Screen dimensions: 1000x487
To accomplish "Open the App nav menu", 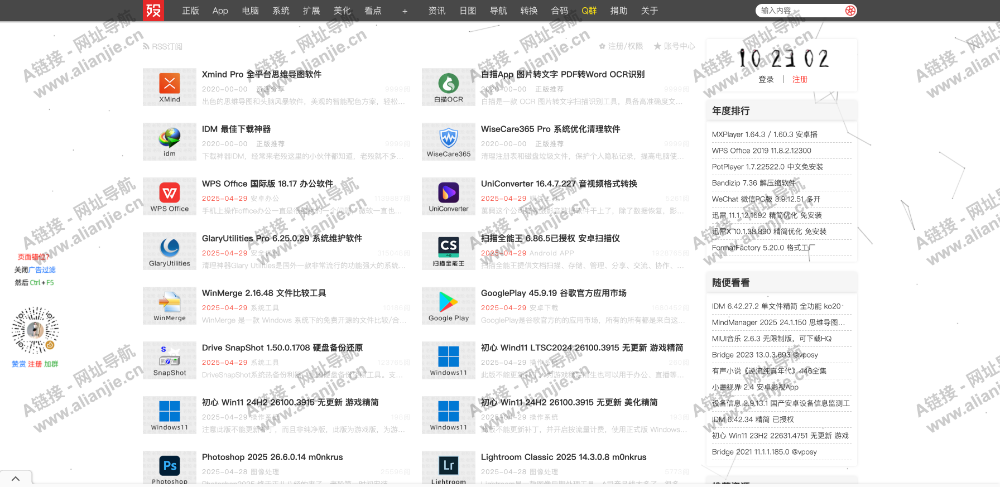I will point(220,11).
